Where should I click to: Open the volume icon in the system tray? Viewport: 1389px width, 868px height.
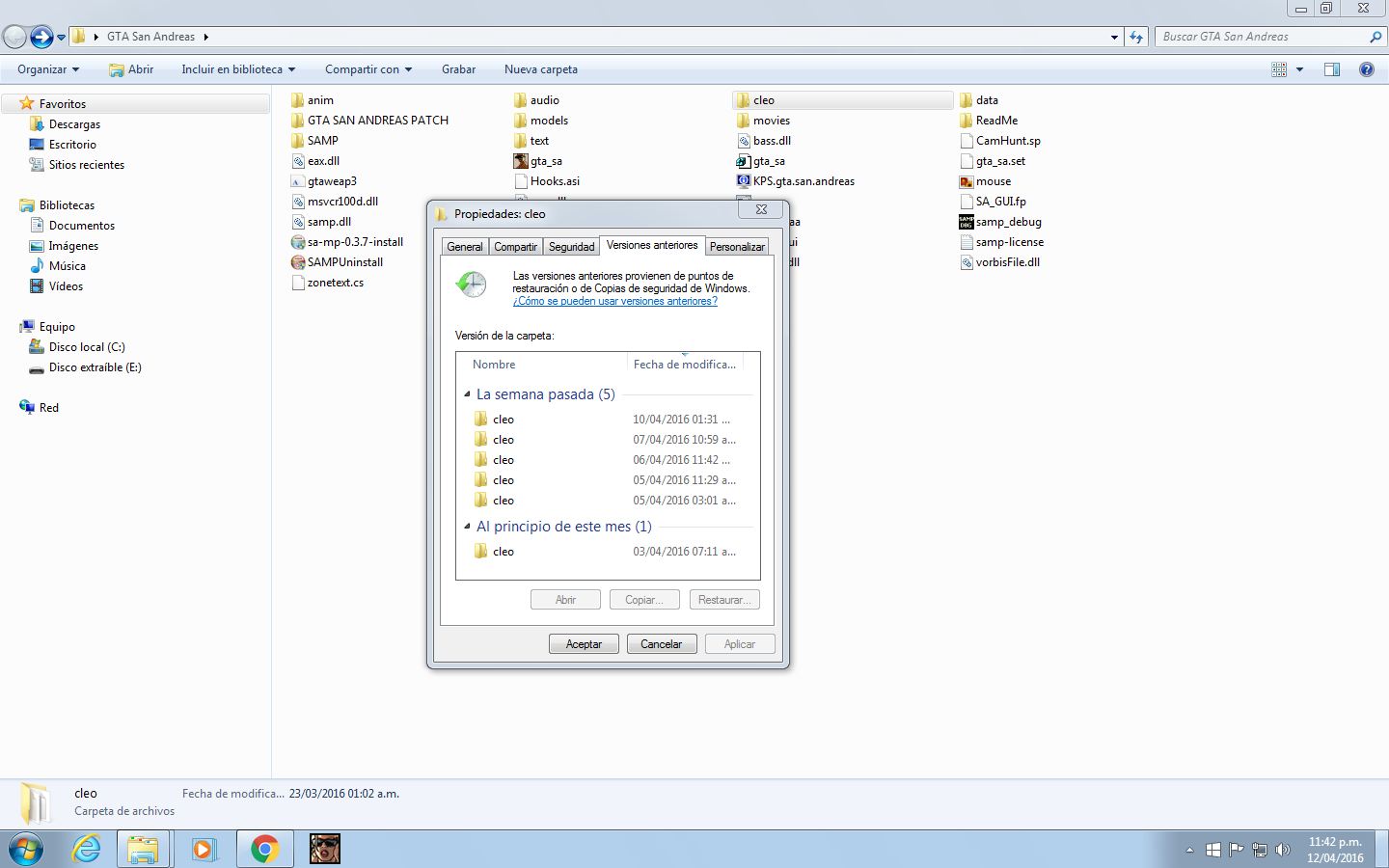(x=1282, y=850)
